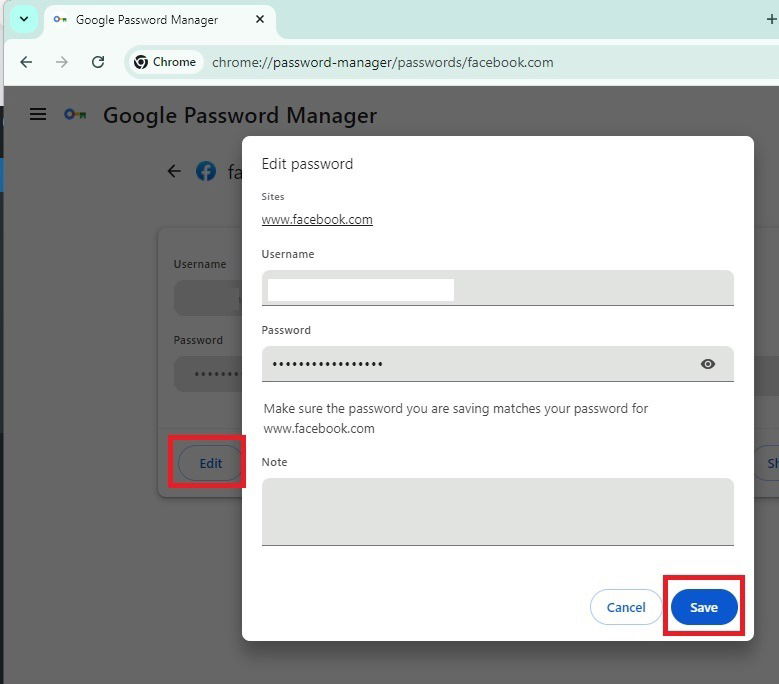Navigate back with the browser back arrow
Screen dimensions: 779x684
click(26, 62)
